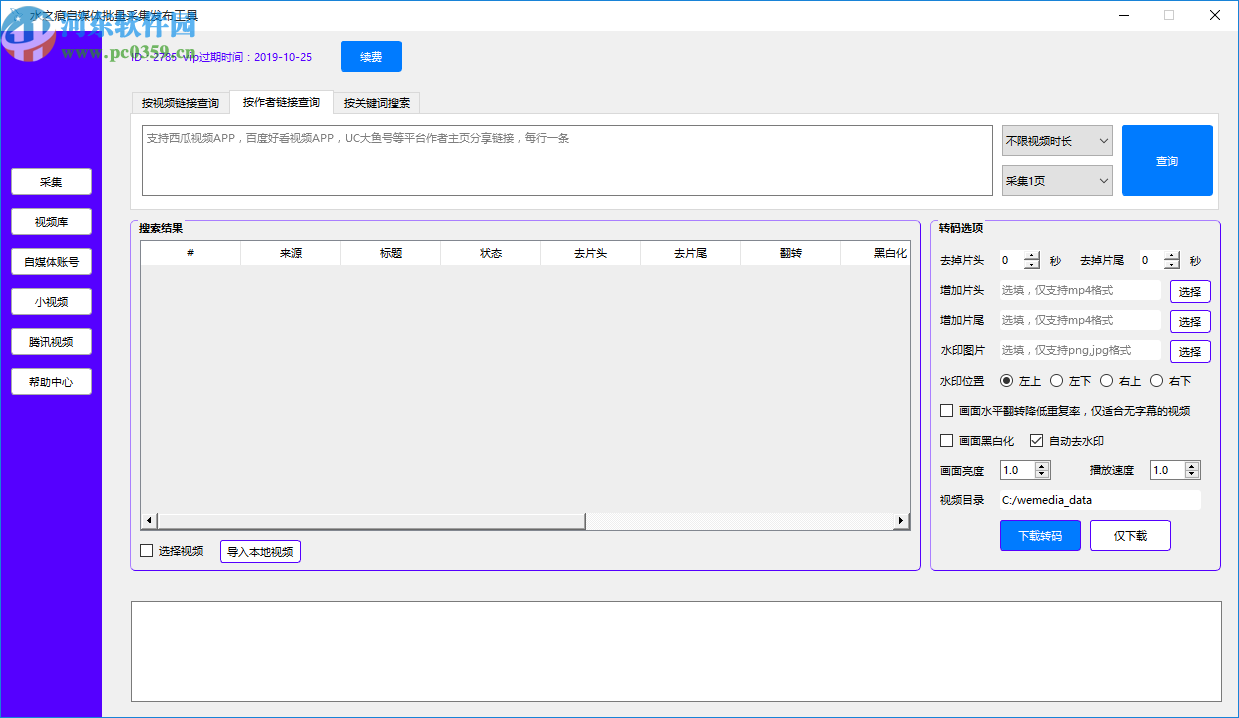
Task: Open the 采集1页 dropdown
Action: pos(1057,181)
